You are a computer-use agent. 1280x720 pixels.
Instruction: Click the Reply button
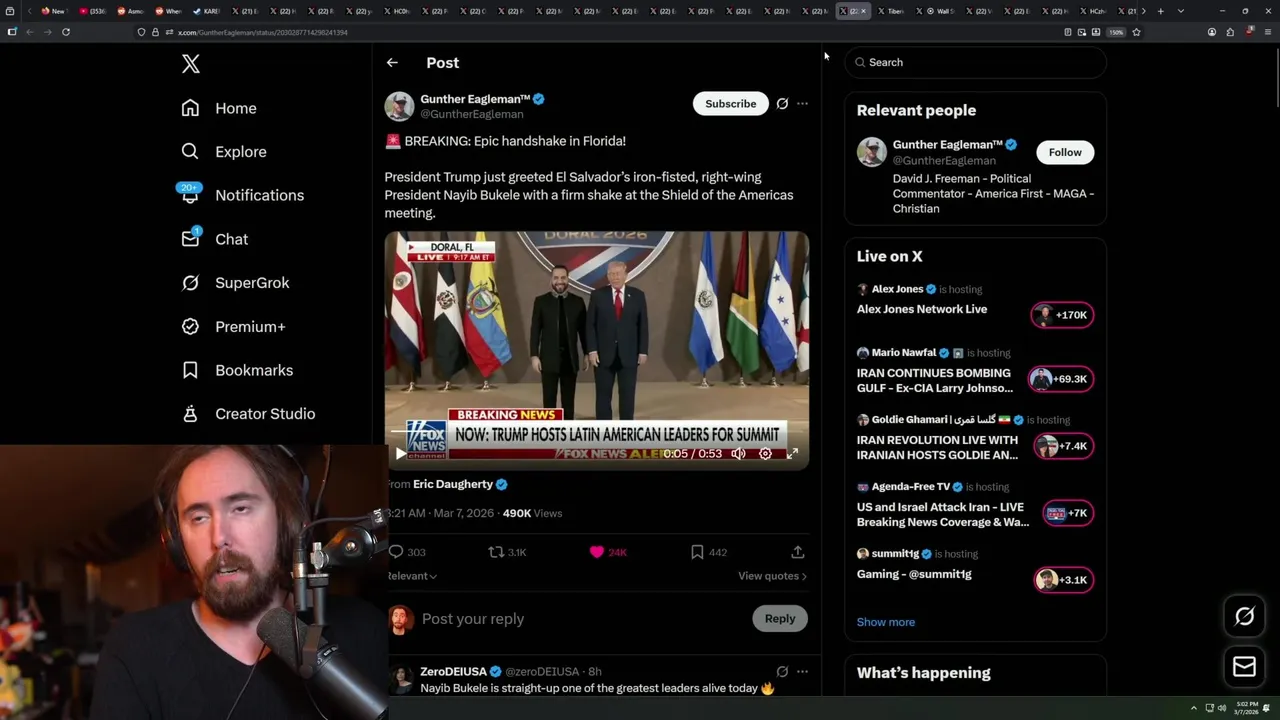(x=780, y=619)
